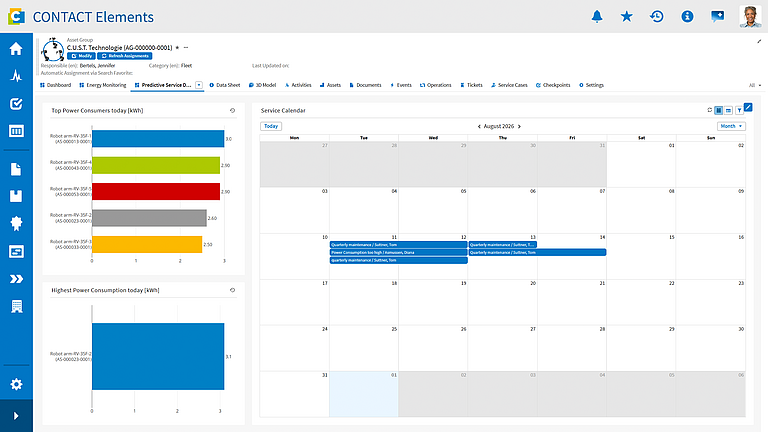Viewport: 768px width, 432px height.
Task: Toggle the favorite star next to asset name
Action: tap(177, 48)
